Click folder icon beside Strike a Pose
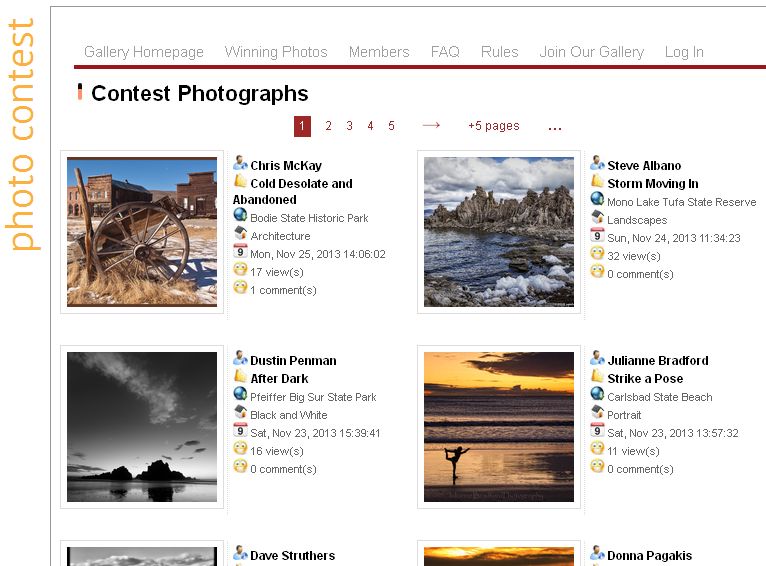Screen dimensions: 766x566 click(x=597, y=376)
